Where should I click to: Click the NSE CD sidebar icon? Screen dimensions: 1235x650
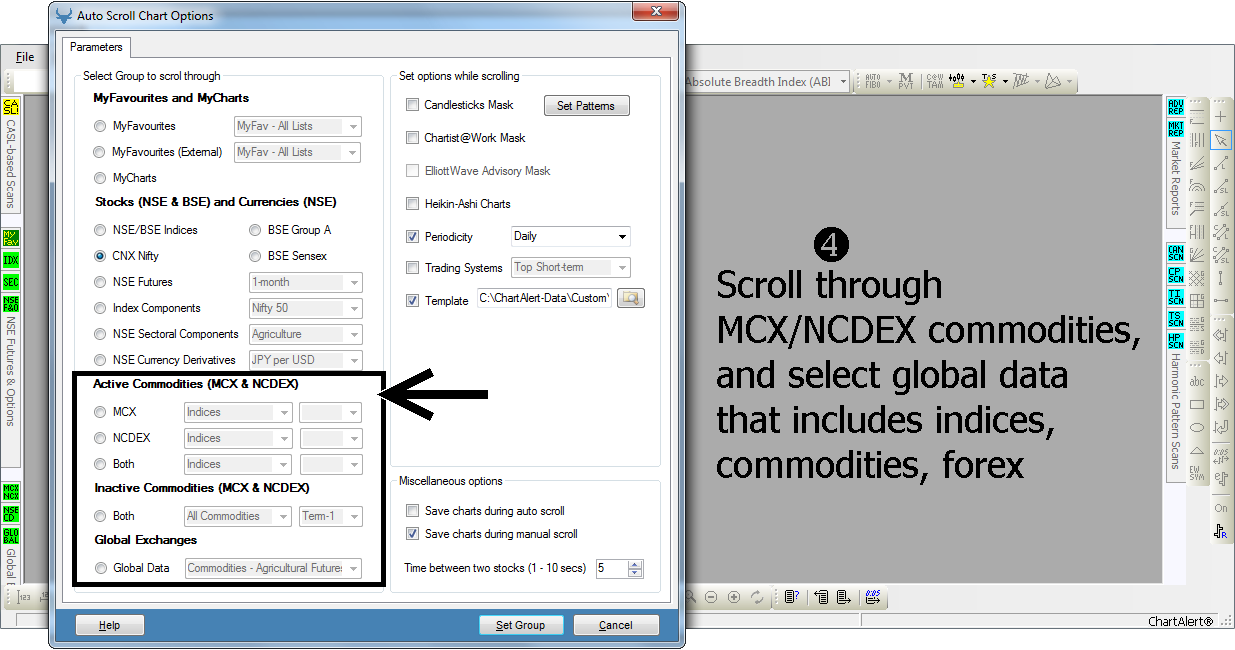pyautogui.click(x=12, y=513)
